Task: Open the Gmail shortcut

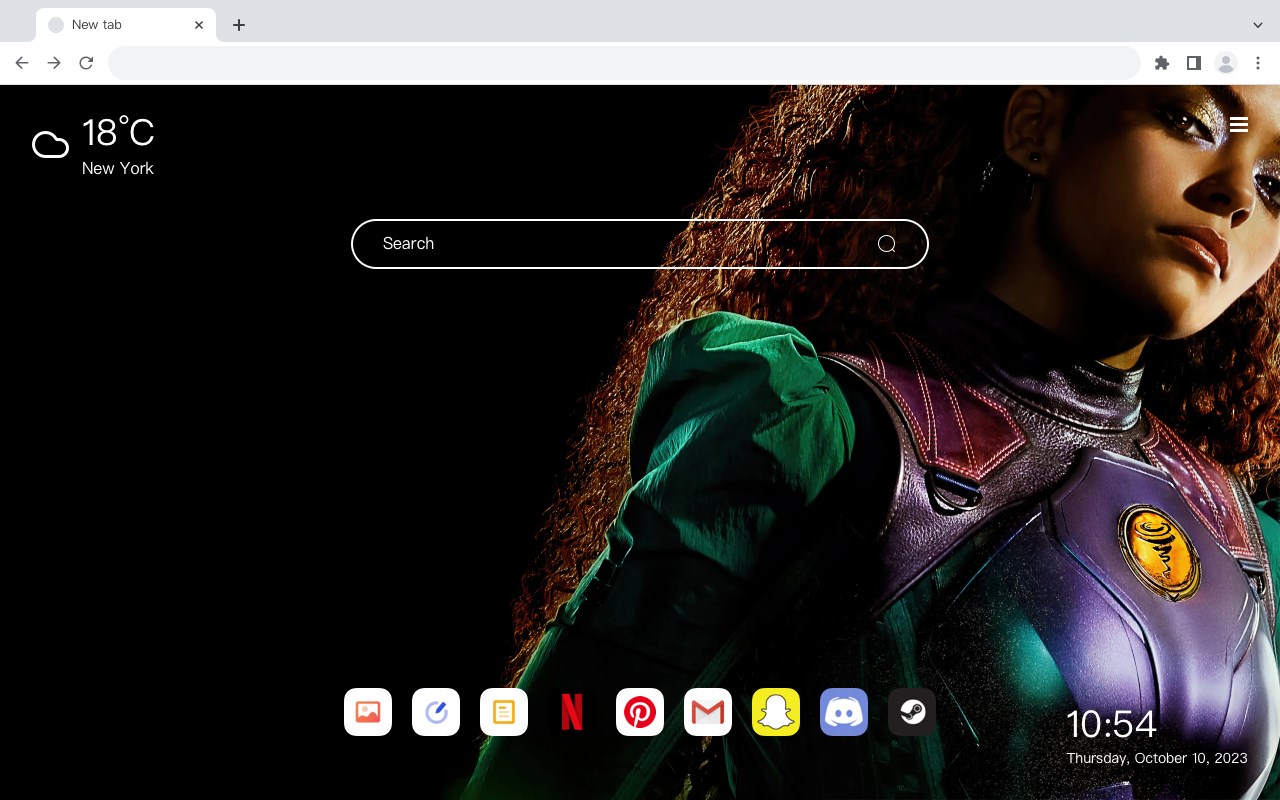Action: [708, 712]
